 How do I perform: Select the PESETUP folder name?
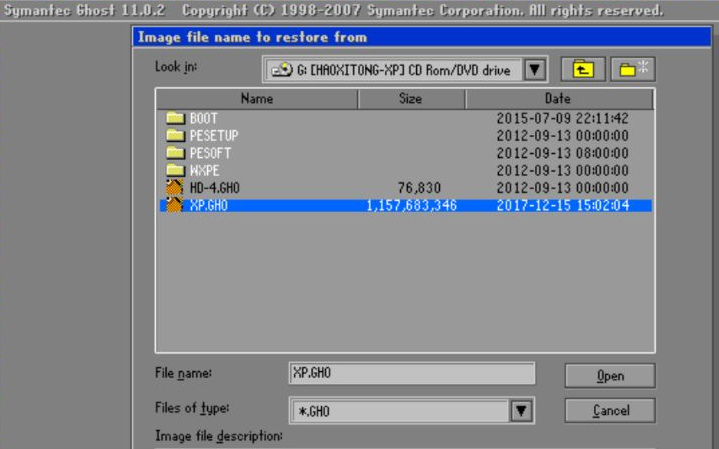pos(214,136)
